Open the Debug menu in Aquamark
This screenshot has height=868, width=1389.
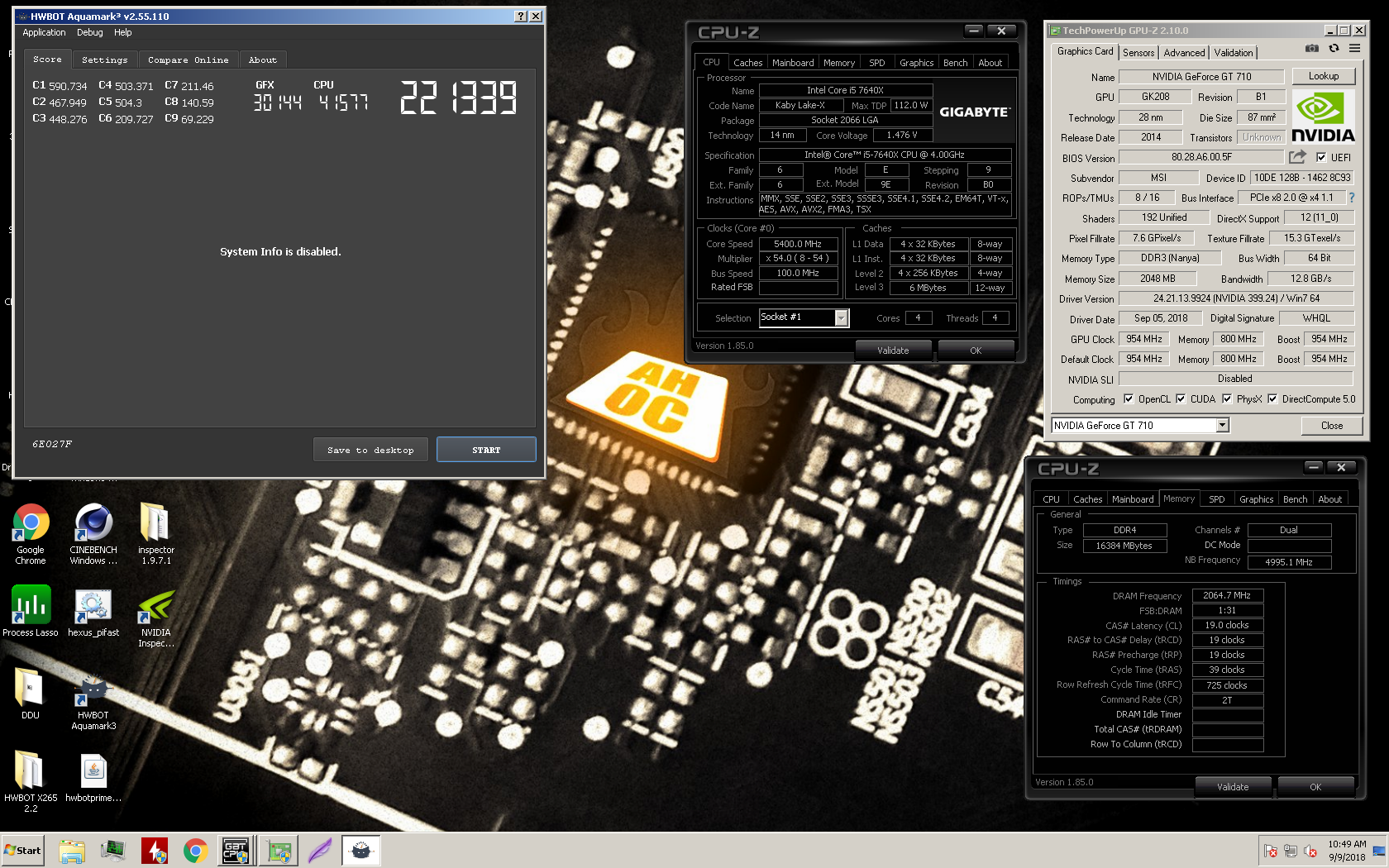(90, 32)
